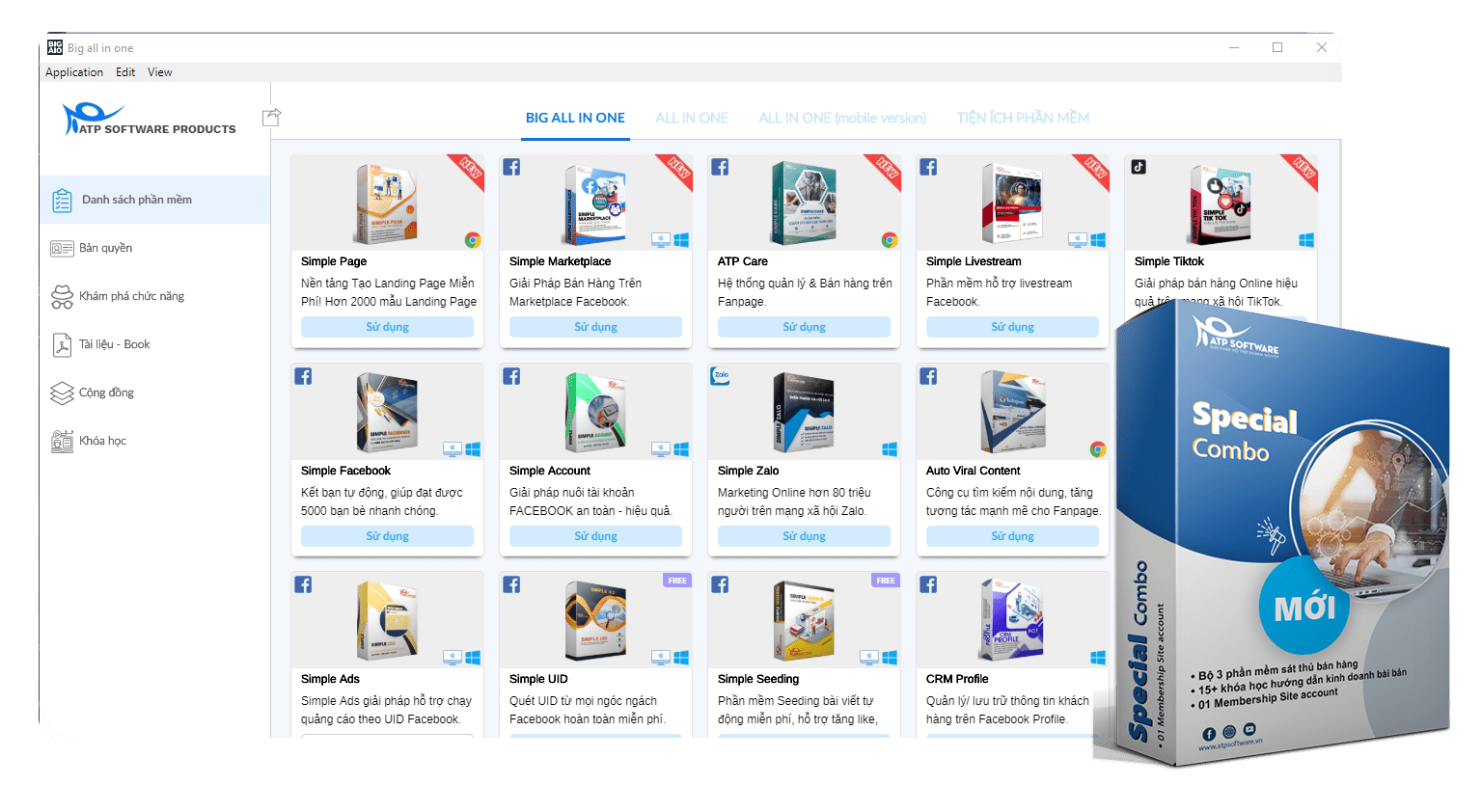Click Chrome icon on ATP Care card
Viewport: 1482px width, 812px height.
click(x=890, y=240)
